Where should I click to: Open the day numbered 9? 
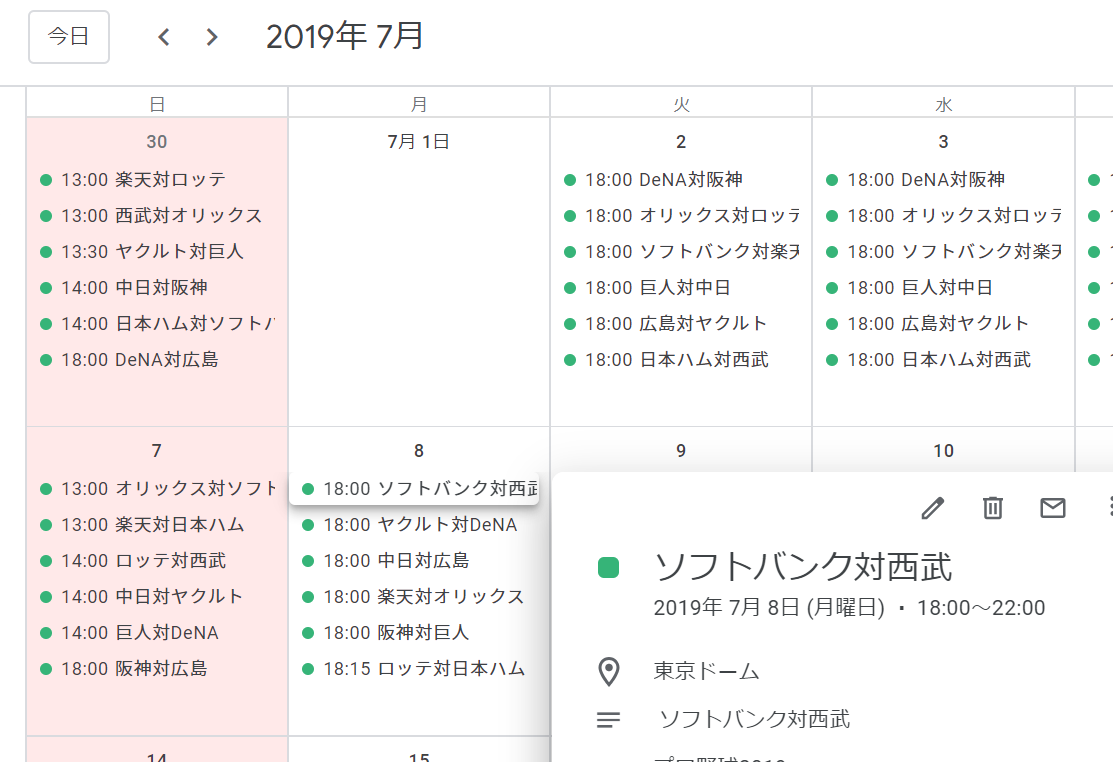point(681,451)
